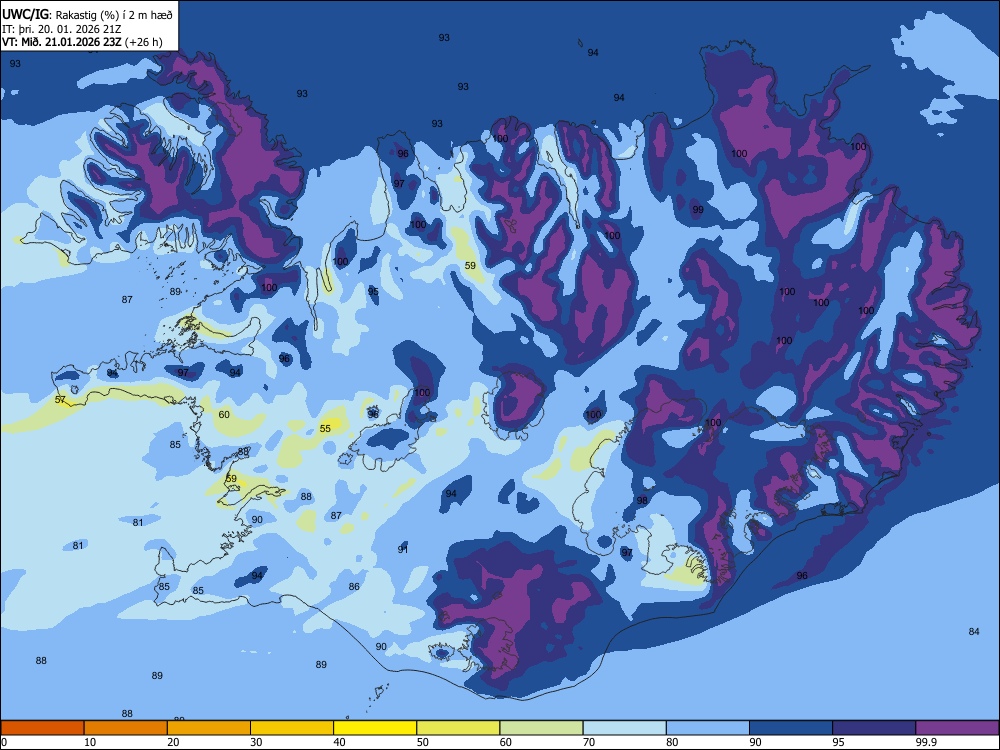Click the '95' humidity value on the map
1000x750 pixels.
coord(373,291)
